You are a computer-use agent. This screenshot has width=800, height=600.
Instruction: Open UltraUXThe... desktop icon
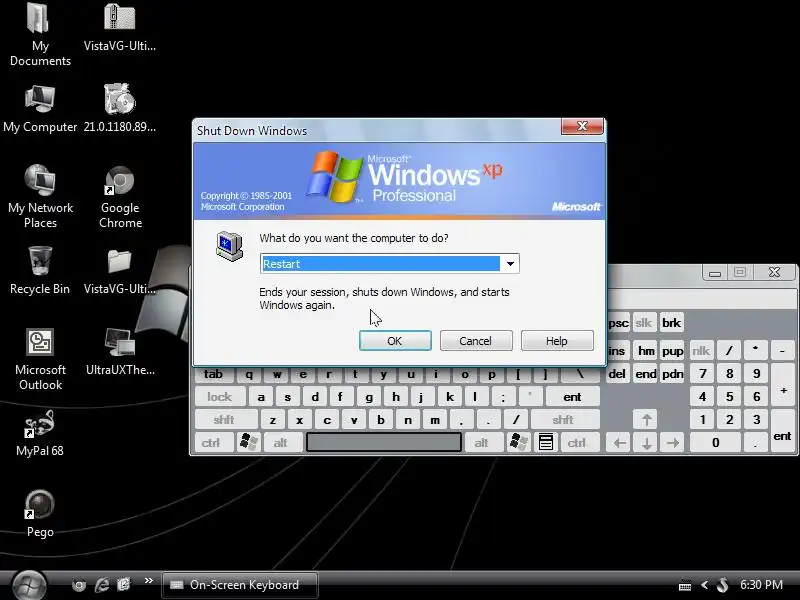(x=119, y=352)
